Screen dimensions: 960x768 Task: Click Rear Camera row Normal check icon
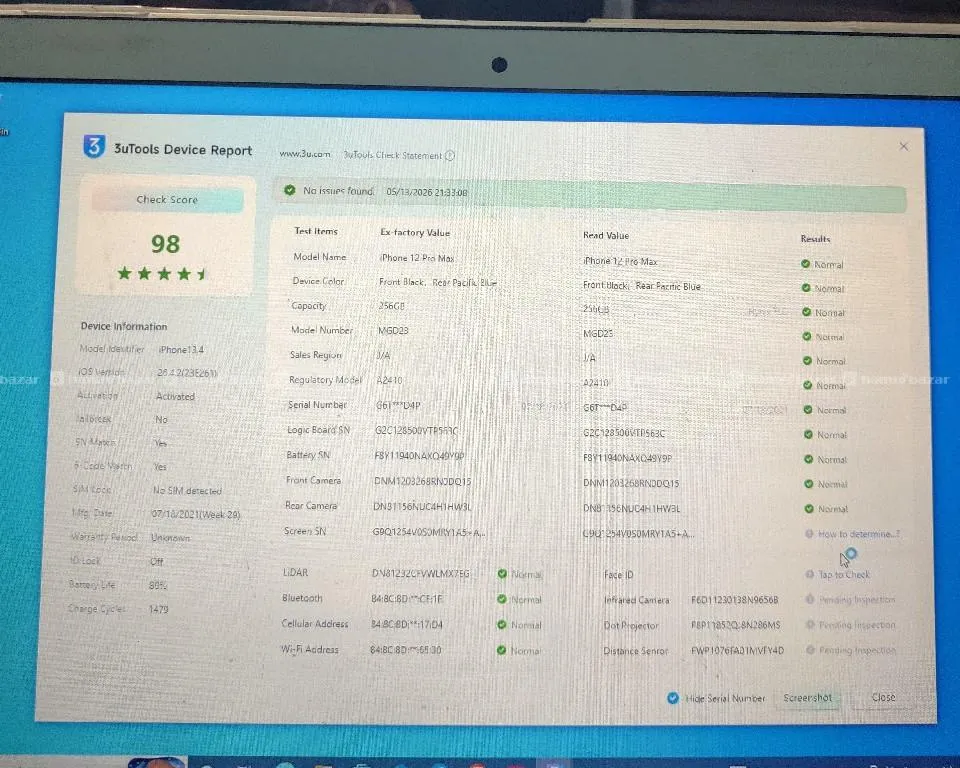[x=809, y=508]
